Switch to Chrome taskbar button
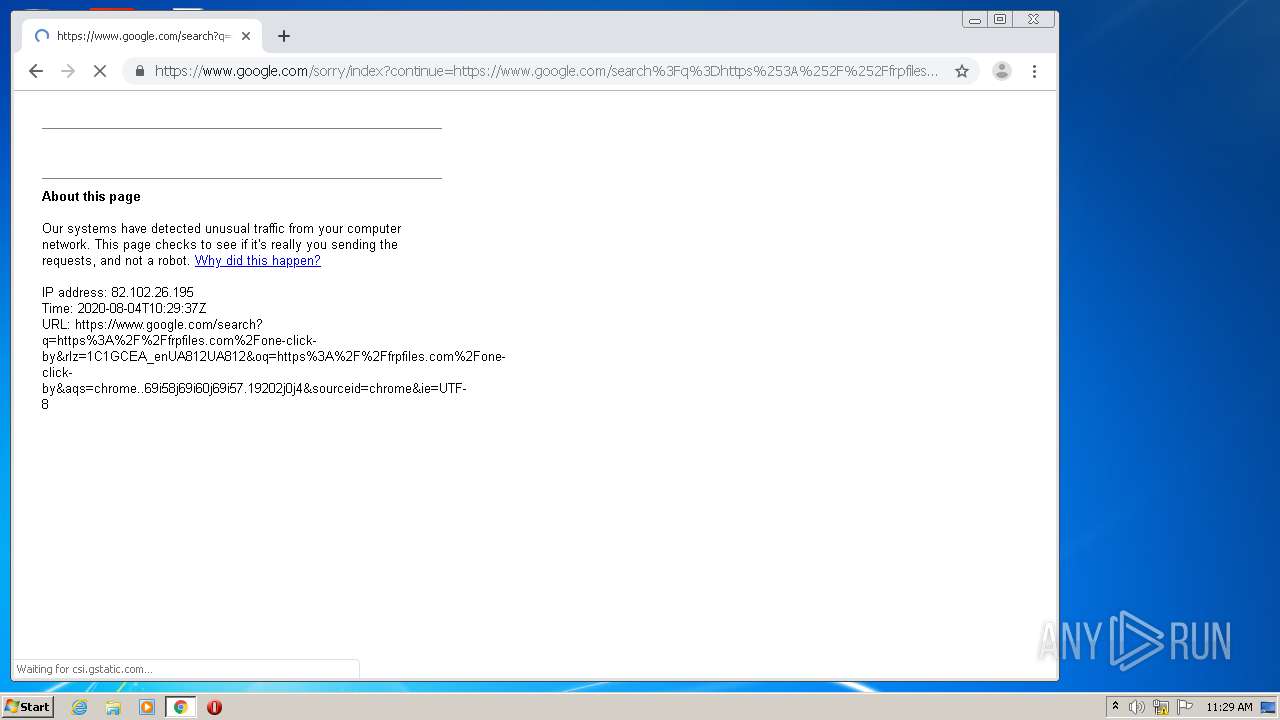1280x720 pixels. pos(181,707)
